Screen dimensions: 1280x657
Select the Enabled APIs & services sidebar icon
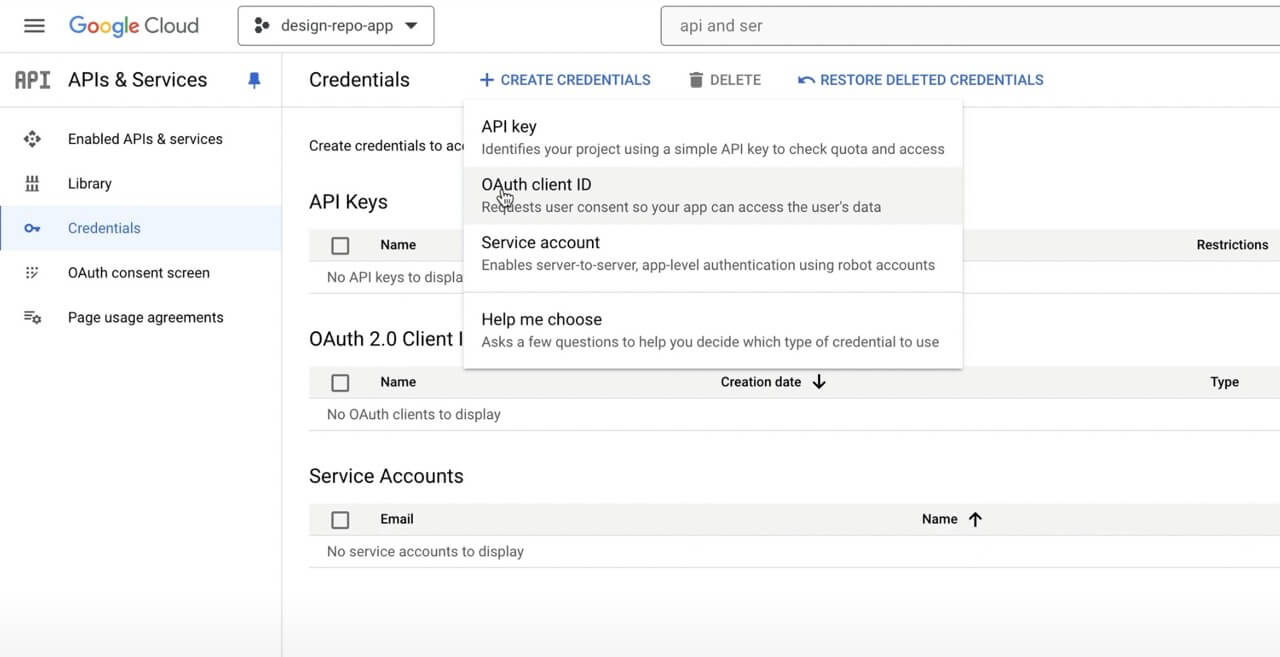(x=33, y=138)
